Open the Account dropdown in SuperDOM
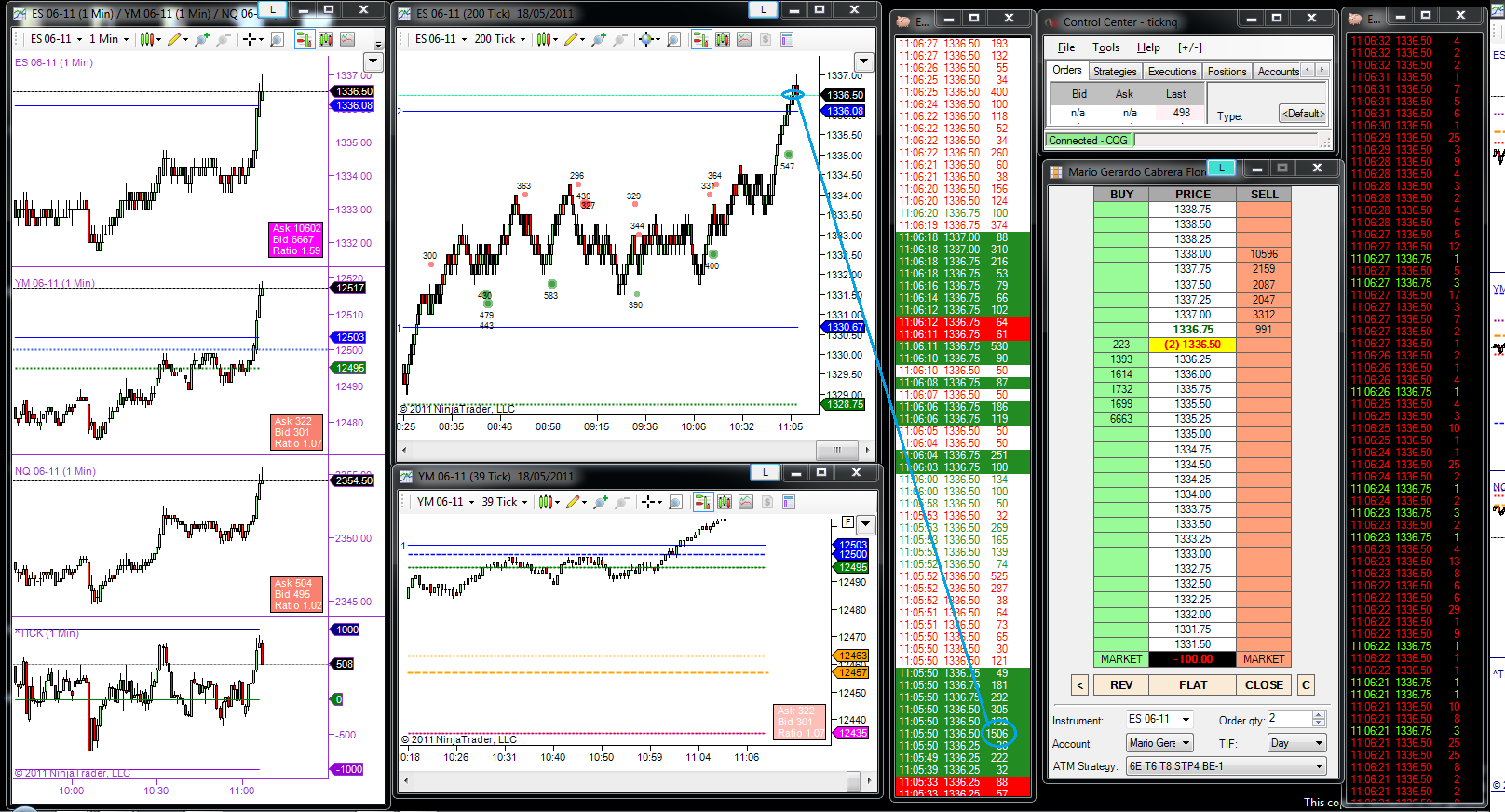The image size is (1505, 812). (1159, 743)
